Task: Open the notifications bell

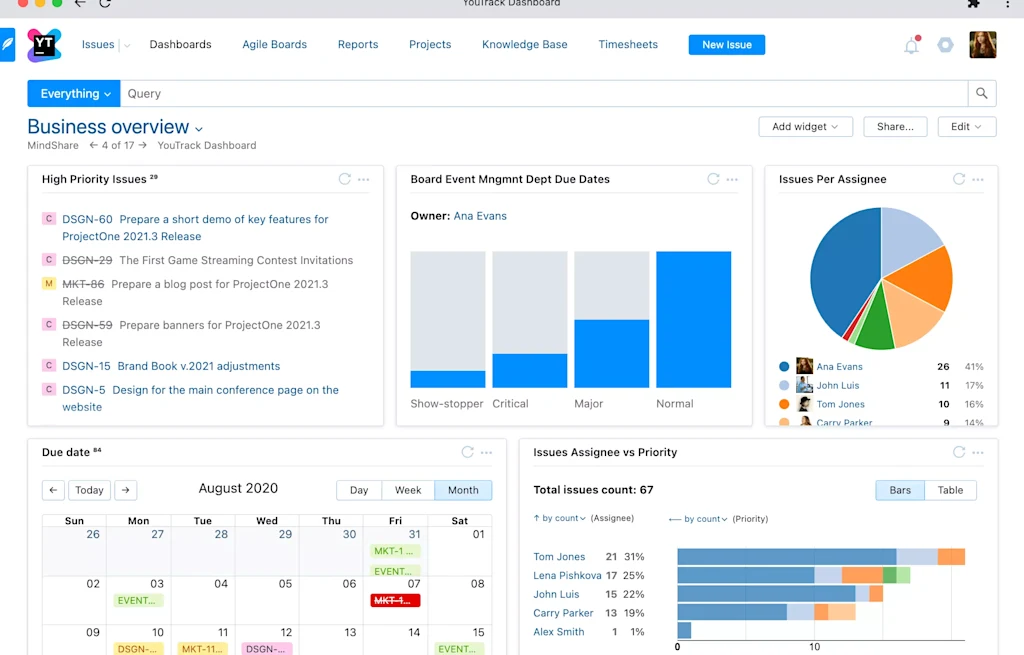Action: pyautogui.click(x=911, y=45)
